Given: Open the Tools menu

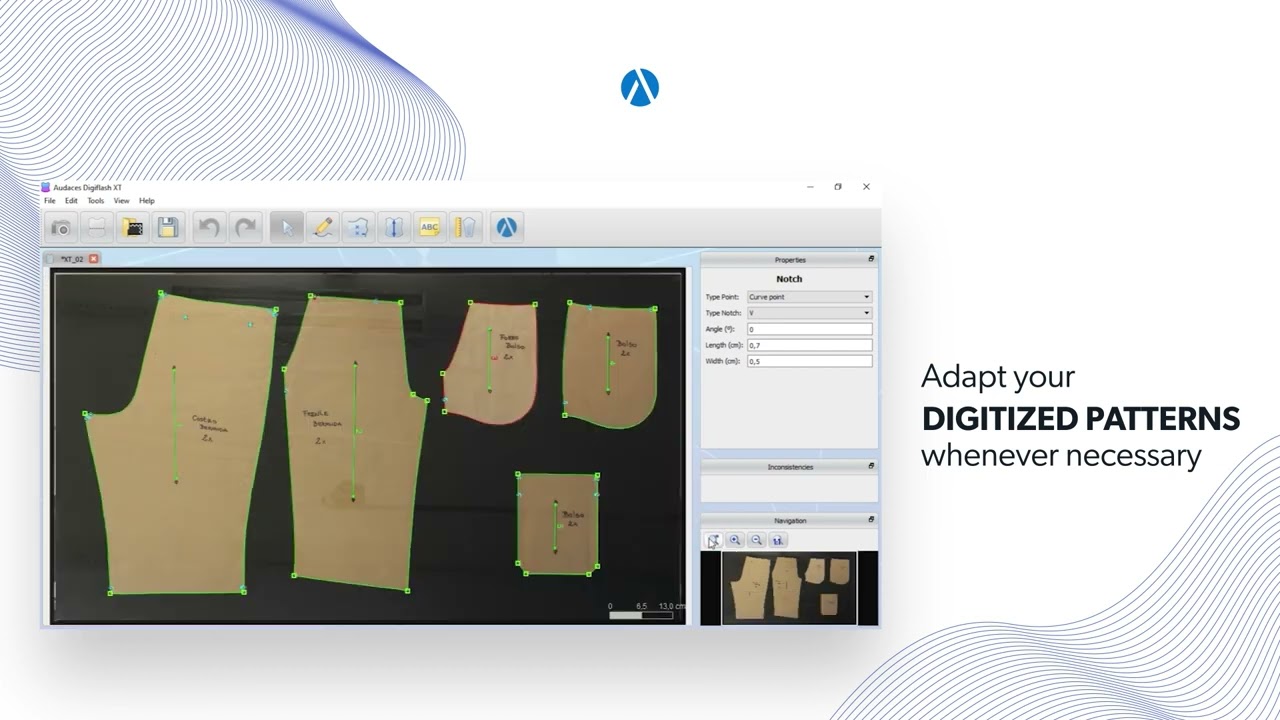Looking at the screenshot, I should point(95,201).
